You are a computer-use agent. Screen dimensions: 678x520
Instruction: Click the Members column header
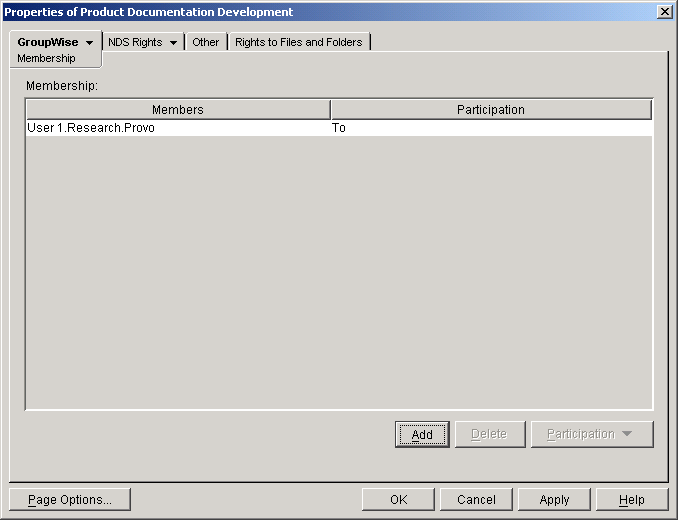178,110
